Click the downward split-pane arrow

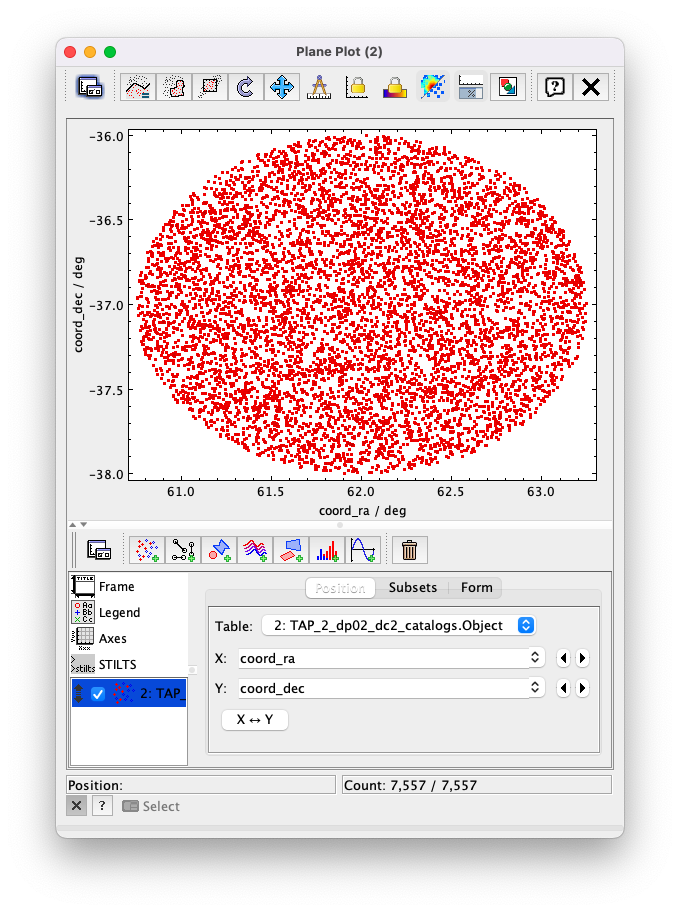pyautogui.click(x=84, y=525)
